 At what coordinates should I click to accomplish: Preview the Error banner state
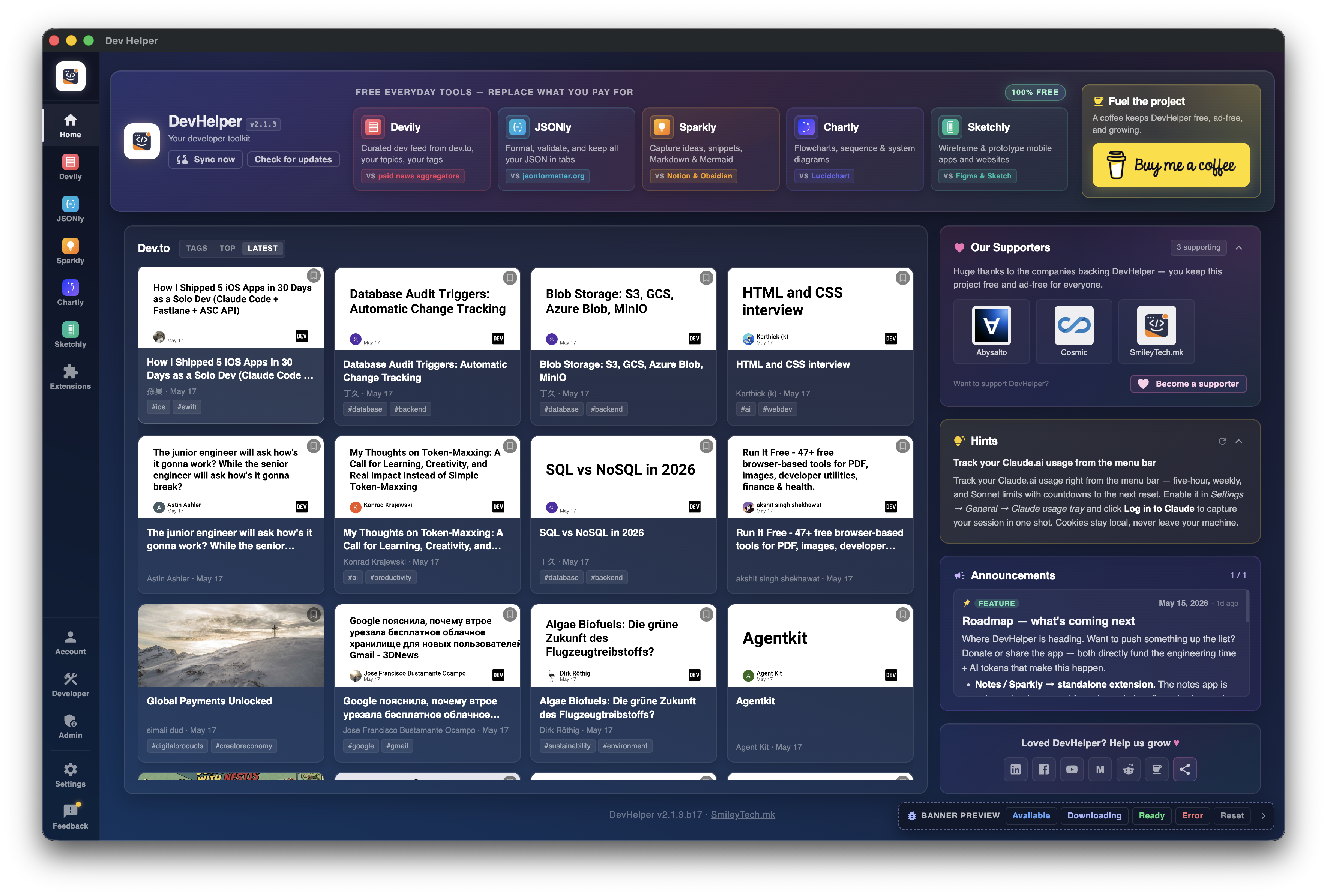1192,815
